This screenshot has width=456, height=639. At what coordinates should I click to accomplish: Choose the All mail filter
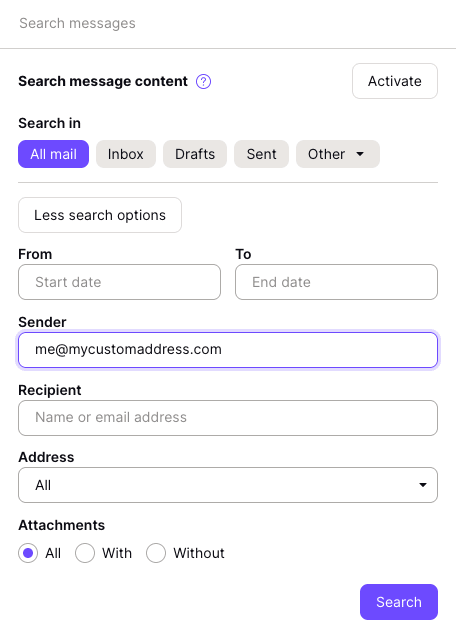click(x=53, y=154)
